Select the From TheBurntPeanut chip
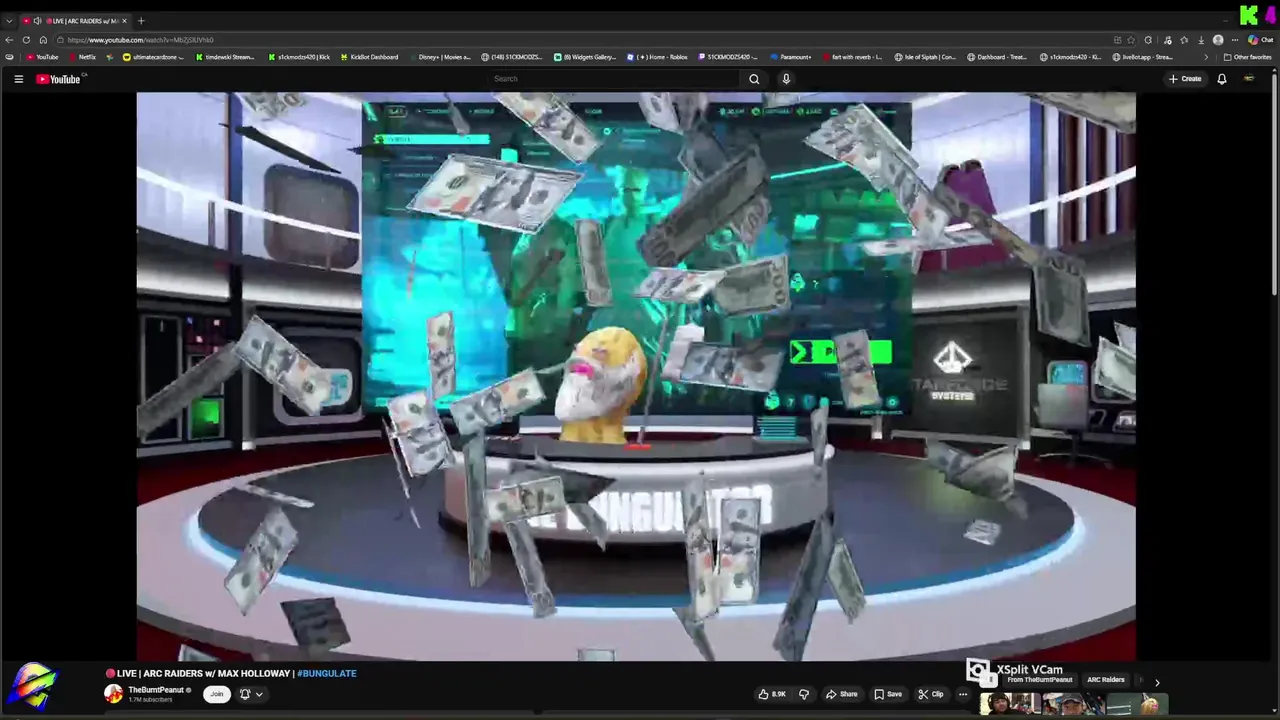Viewport: 1280px width, 720px height. 1040,680
